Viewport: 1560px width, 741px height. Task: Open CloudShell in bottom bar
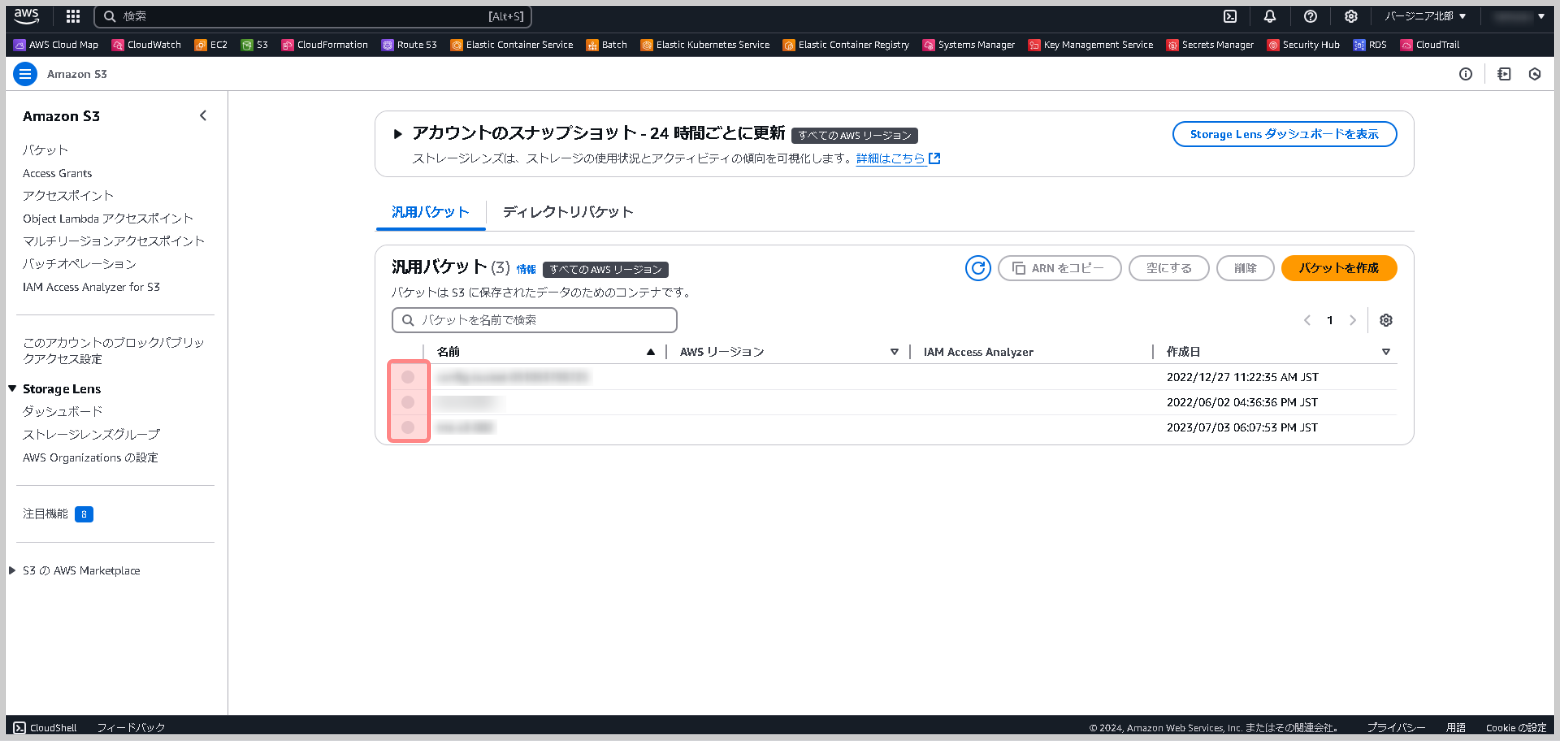pyautogui.click(x=45, y=728)
